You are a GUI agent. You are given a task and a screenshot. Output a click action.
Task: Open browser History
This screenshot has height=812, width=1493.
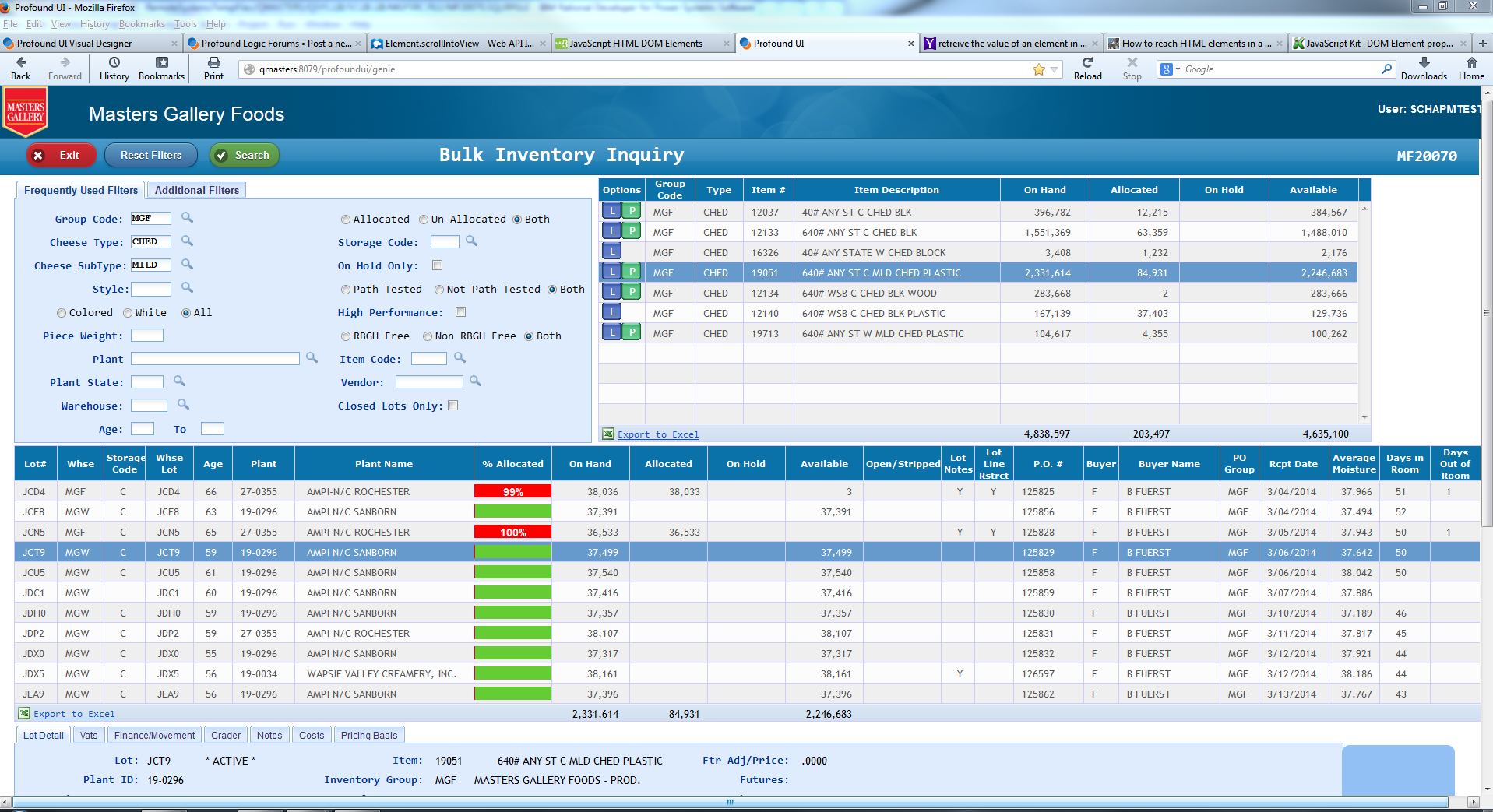pos(114,68)
